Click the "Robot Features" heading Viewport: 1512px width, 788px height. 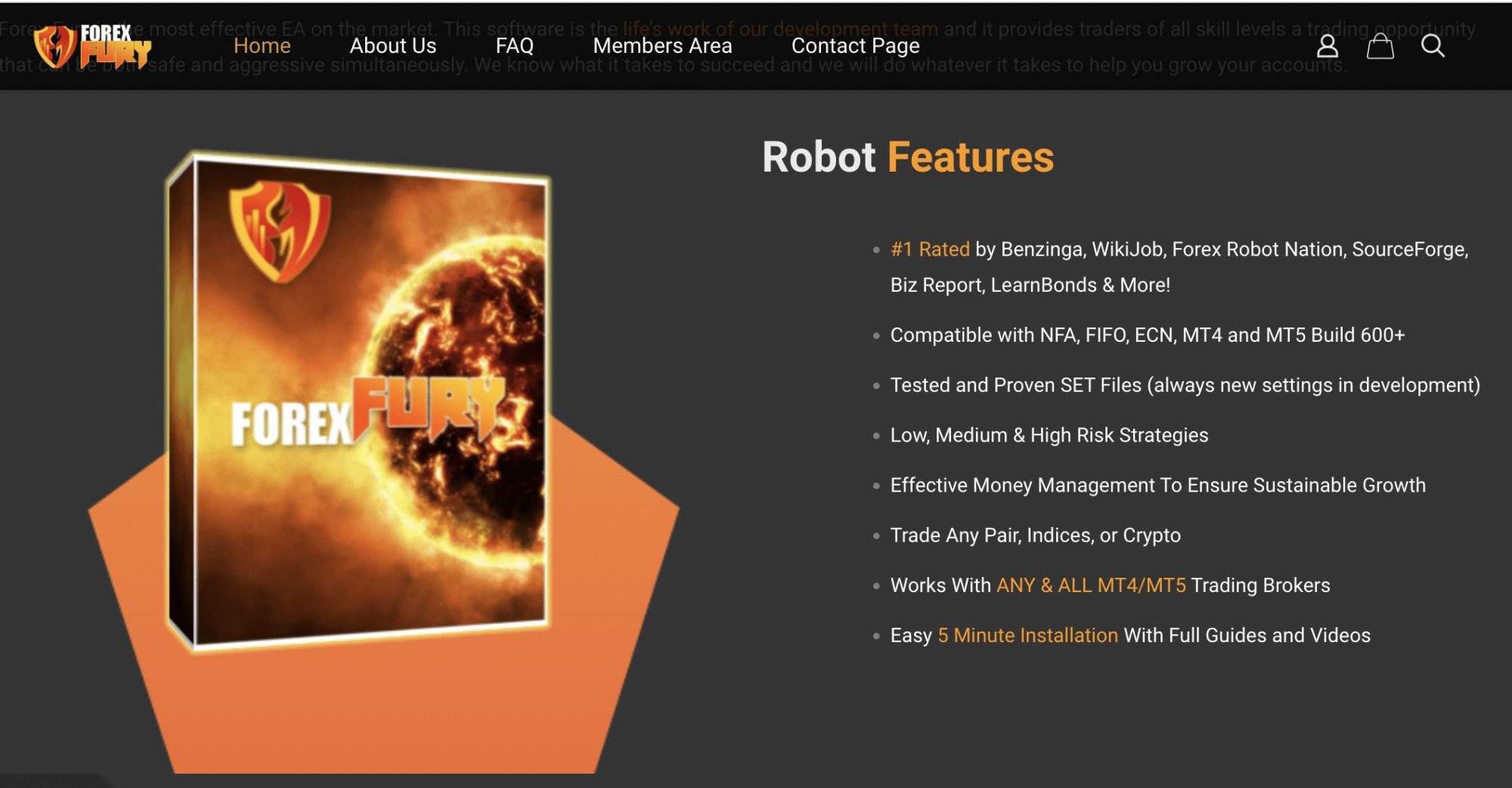(x=907, y=157)
